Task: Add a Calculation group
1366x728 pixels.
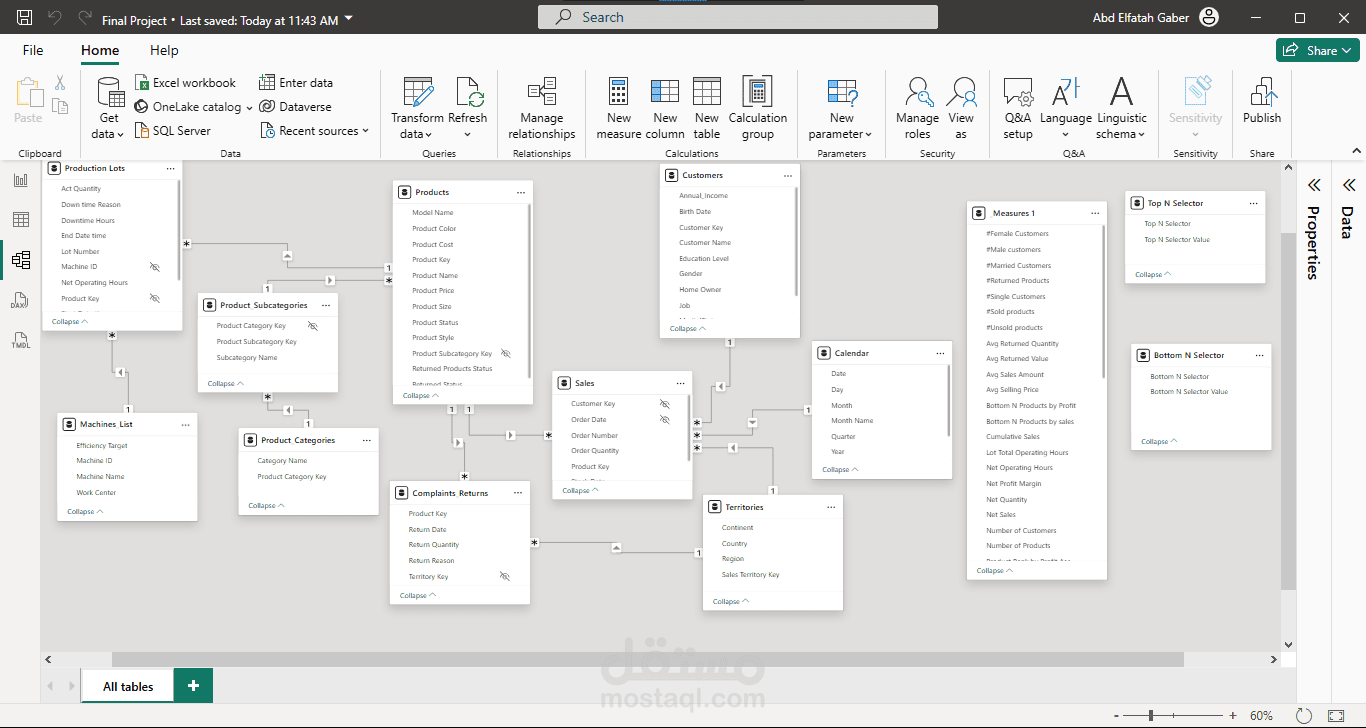Action: click(x=758, y=108)
